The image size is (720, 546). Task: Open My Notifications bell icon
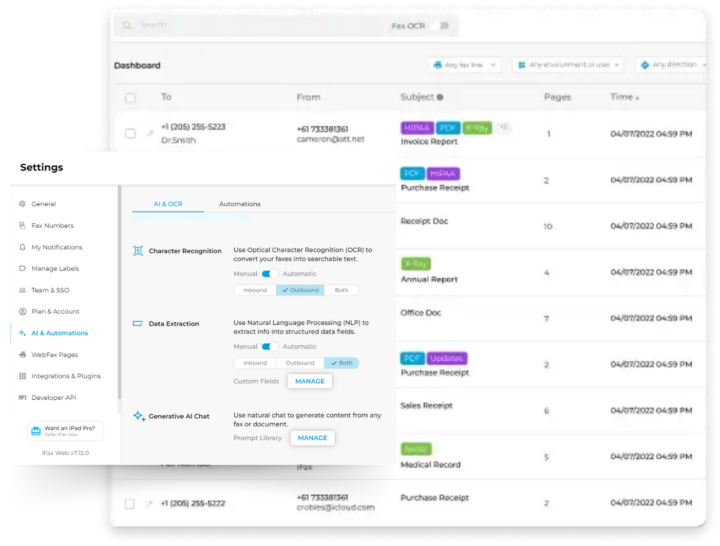[x=22, y=247]
